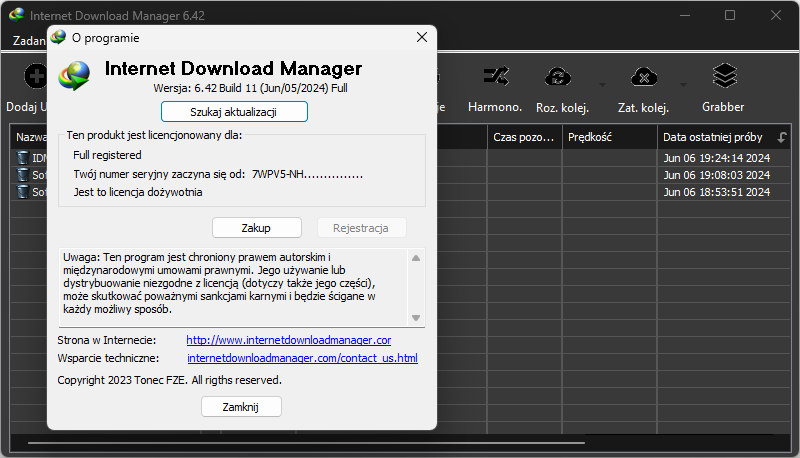Click the Harmono. scheduler toolbar icon
Image resolution: width=800 pixels, height=458 pixels.
pyautogui.click(x=495, y=77)
